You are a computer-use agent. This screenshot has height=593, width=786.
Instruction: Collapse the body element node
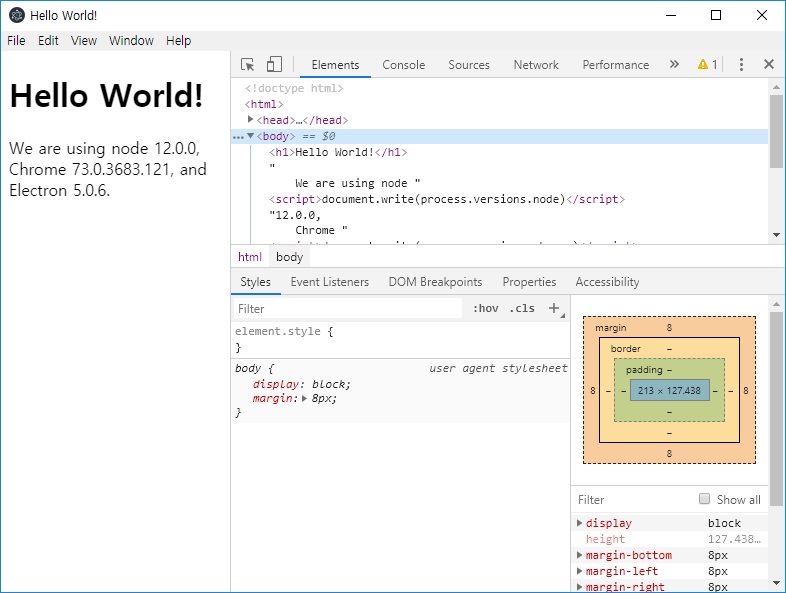tap(251, 136)
